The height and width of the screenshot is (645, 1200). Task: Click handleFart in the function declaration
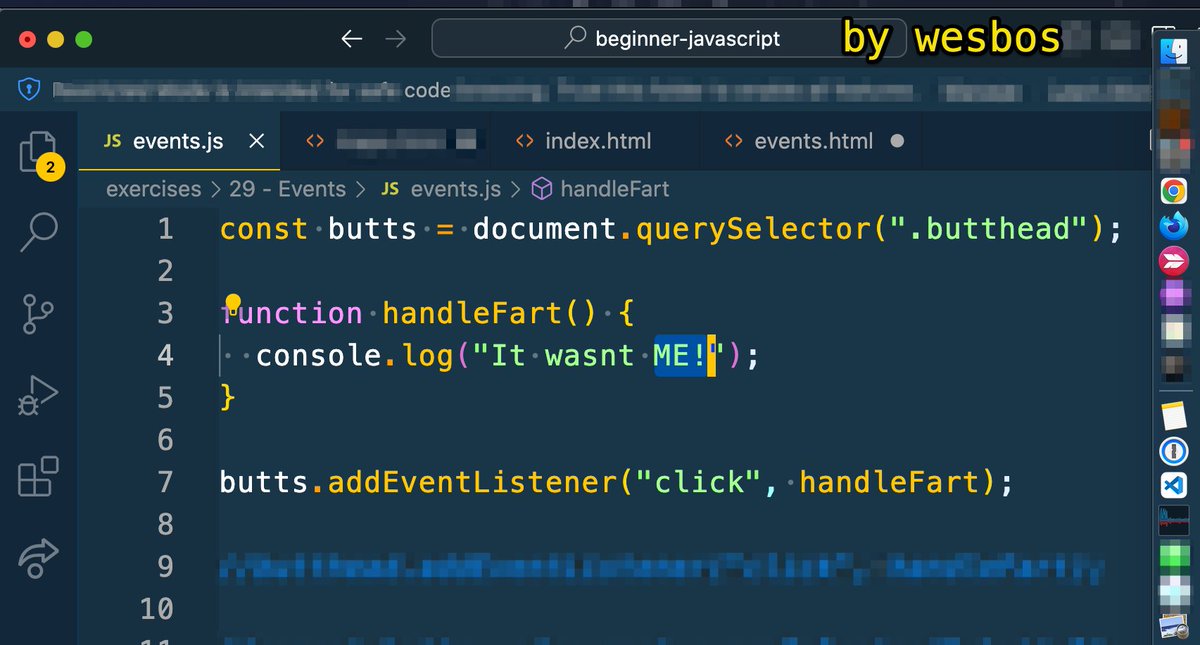click(474, 314)
